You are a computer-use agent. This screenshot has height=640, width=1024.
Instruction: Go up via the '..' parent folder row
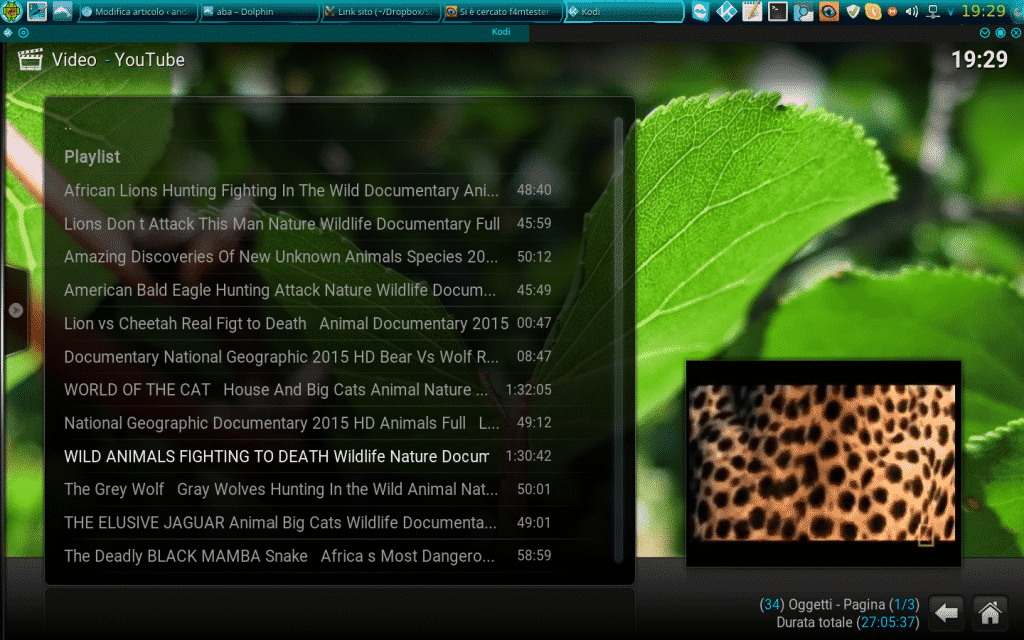pyautogui.click(x=327, y=125)
